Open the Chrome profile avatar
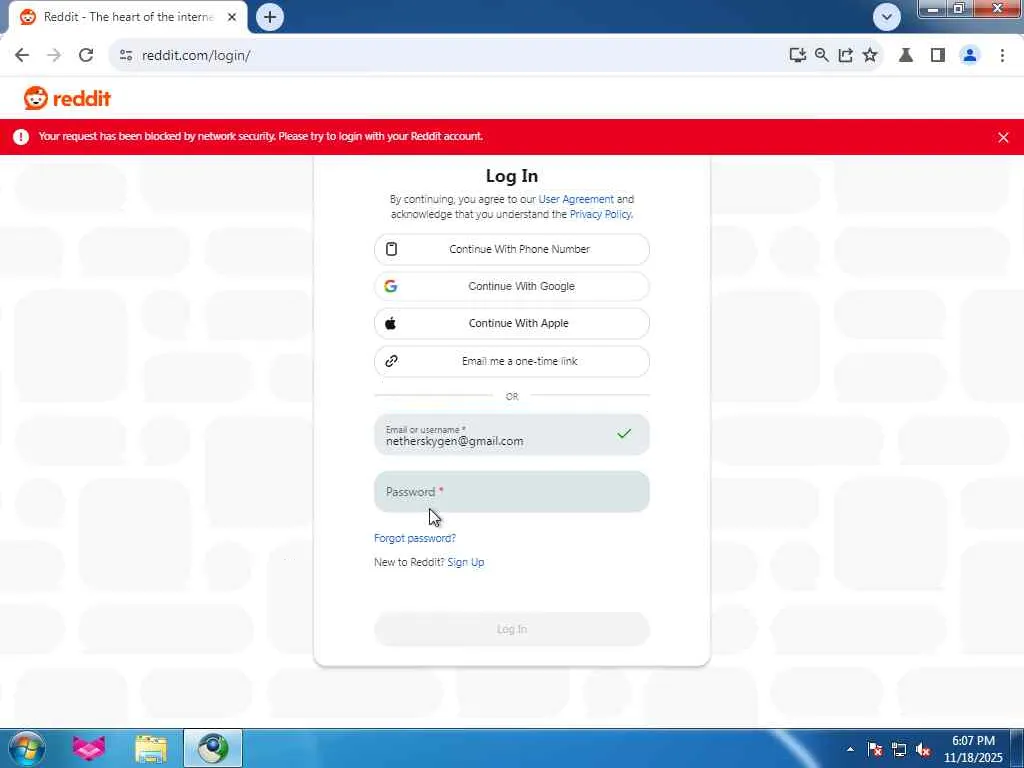This screenshot has width=1024, height=768. click(x=970, y=56)
